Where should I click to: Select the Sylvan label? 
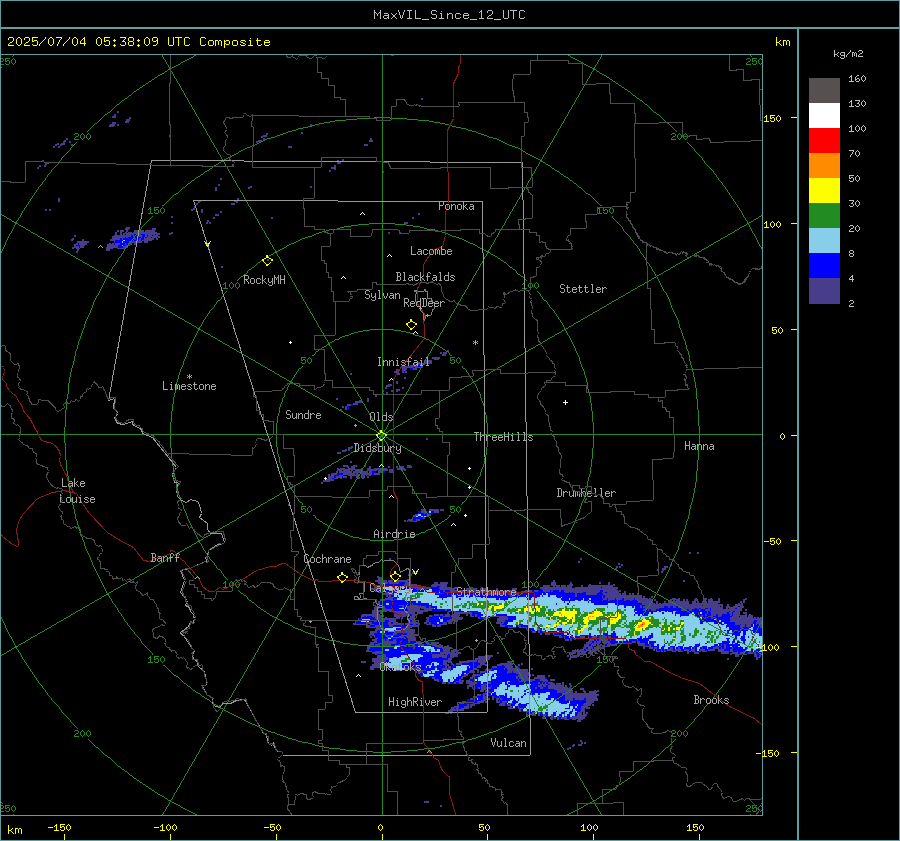[382, 295]
